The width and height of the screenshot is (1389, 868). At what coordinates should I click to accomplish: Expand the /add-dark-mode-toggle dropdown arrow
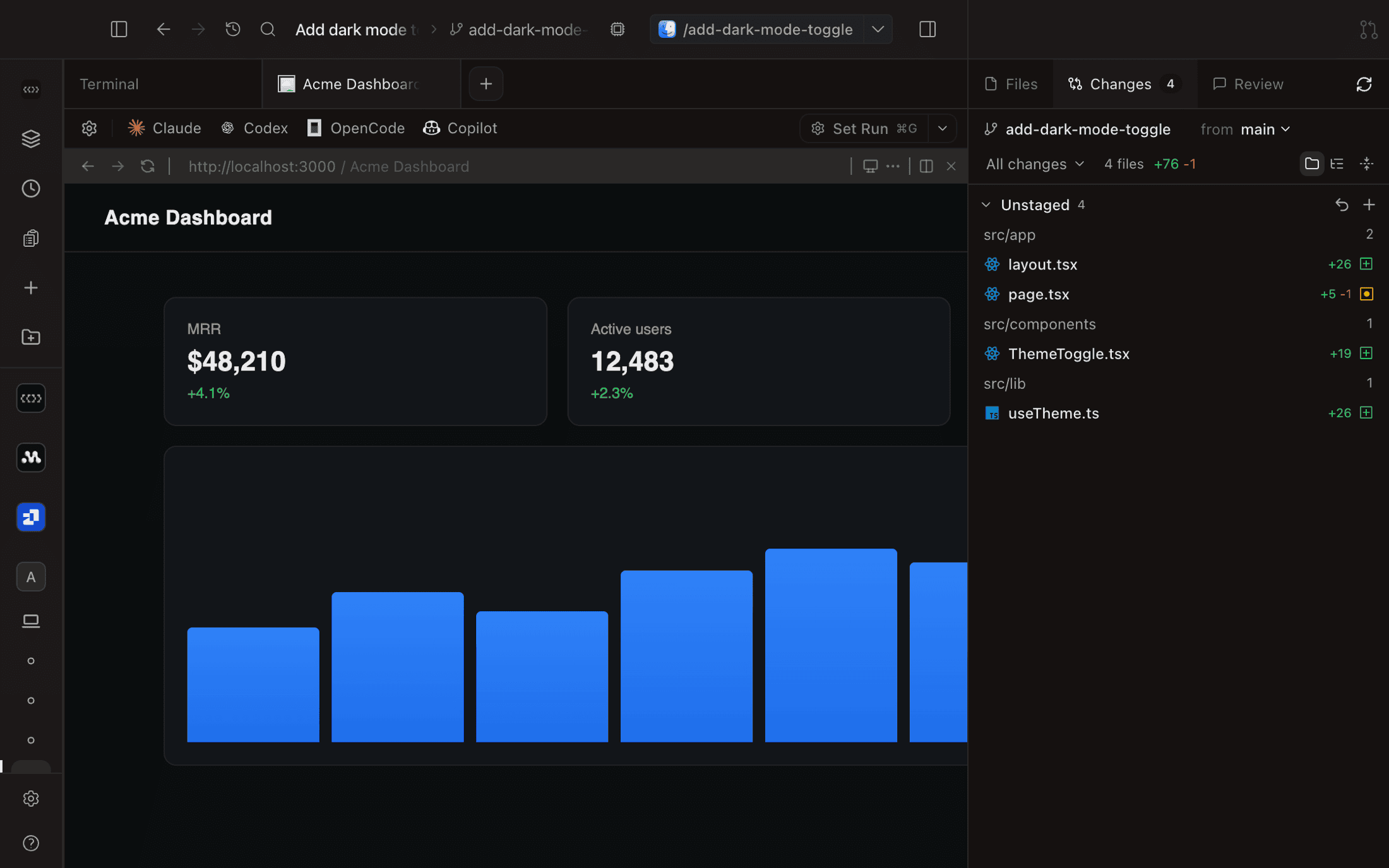(x=878, y=29)
